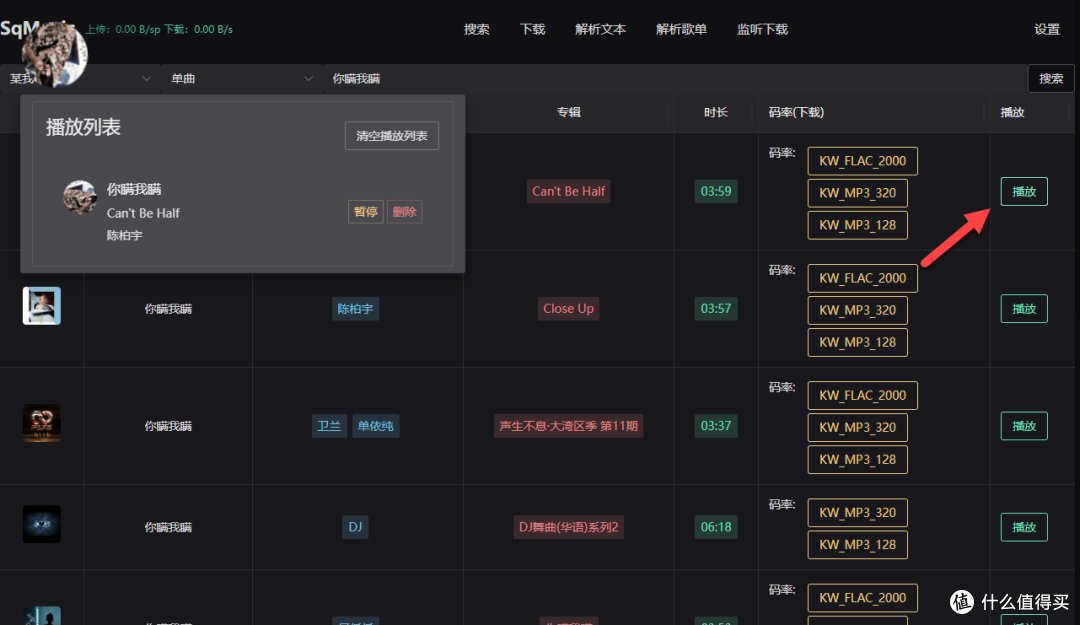Go to the 下载 menu tab
This screenshot has height=625, width=1080.
coord(533,30)
